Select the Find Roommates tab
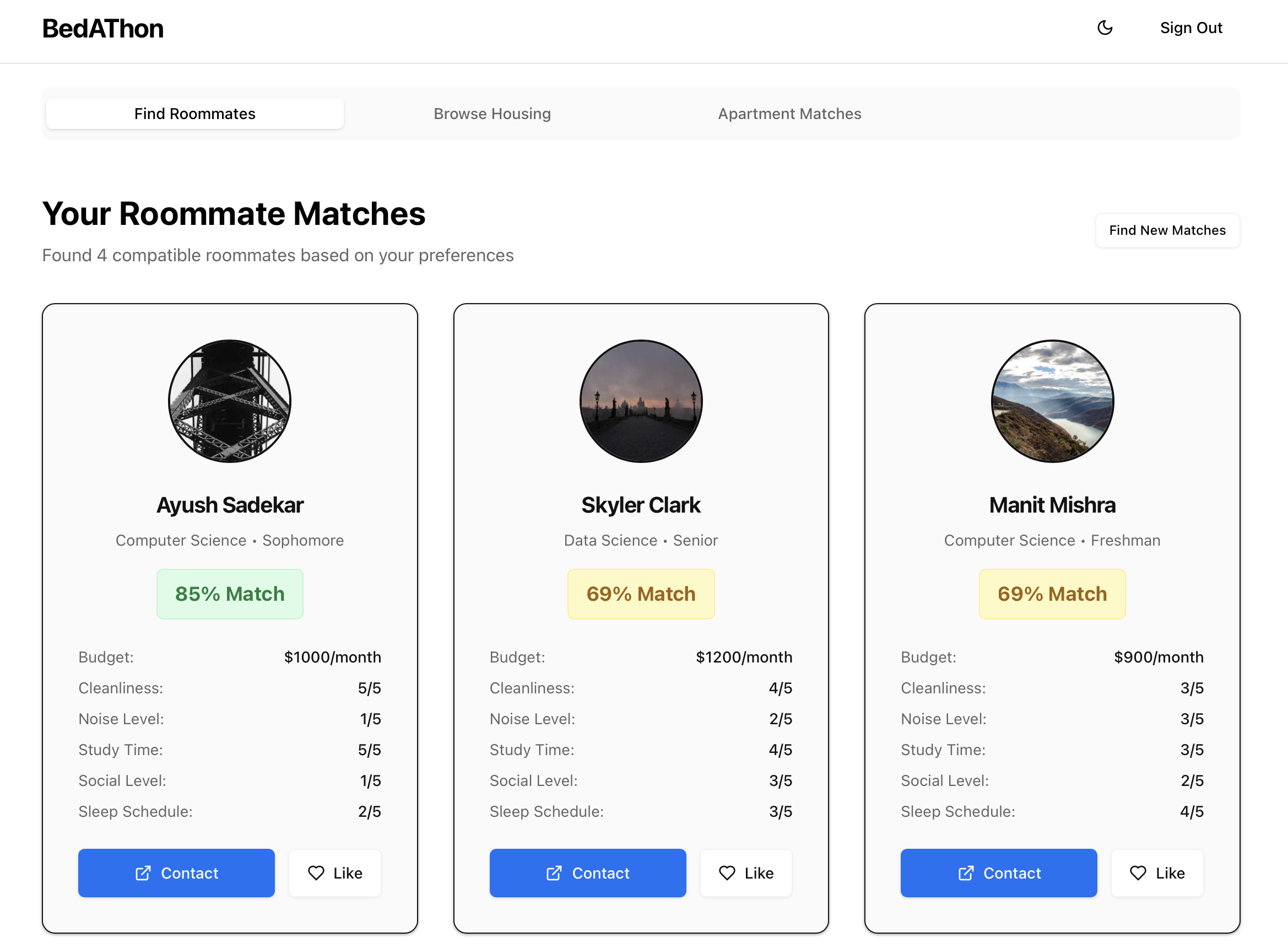1288x948 pixels. click(x=195, y=114)
